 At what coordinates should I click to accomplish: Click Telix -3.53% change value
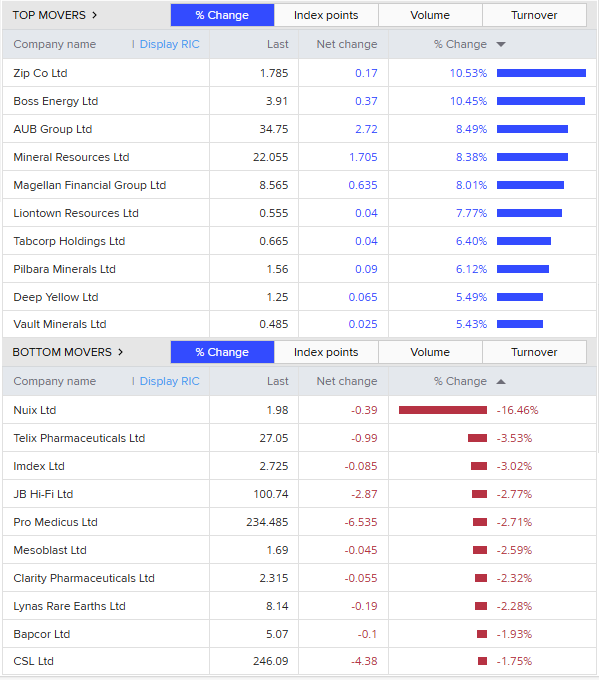tap(514, 438)
